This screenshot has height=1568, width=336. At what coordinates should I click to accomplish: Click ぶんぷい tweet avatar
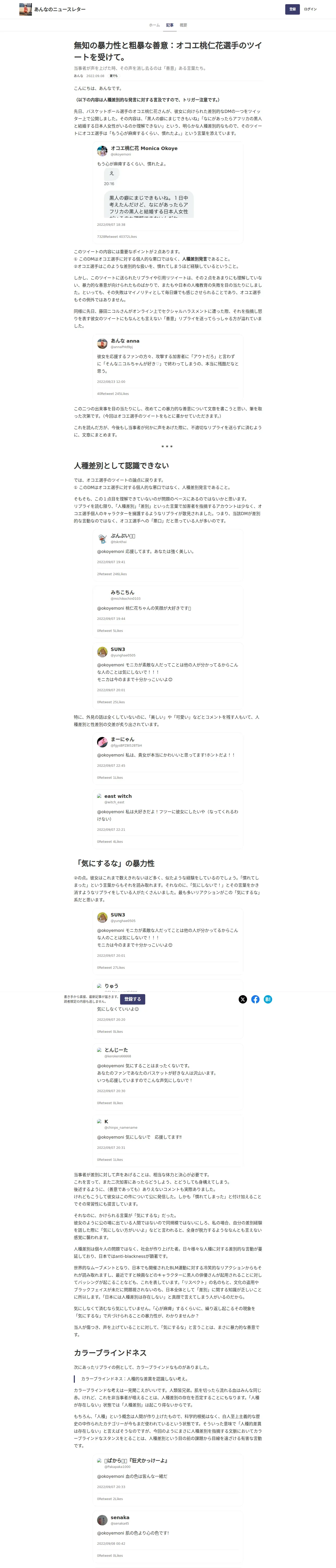[102, 539]
